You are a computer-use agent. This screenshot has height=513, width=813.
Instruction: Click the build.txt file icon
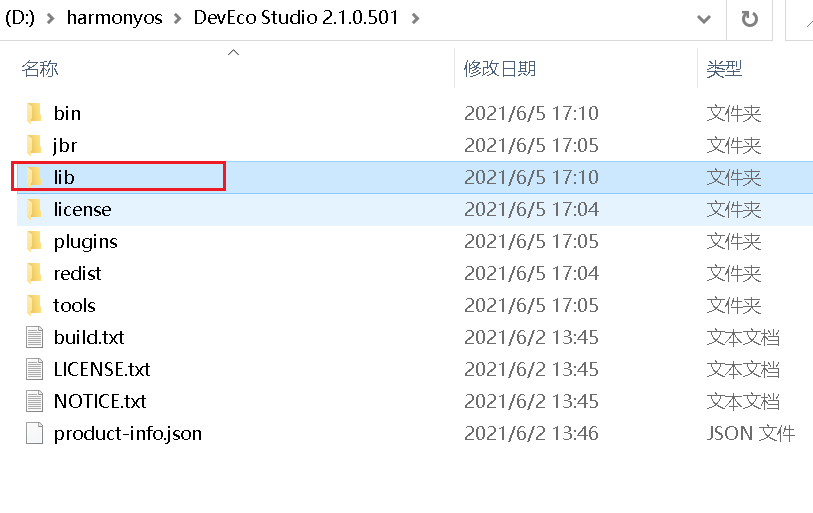tap(34, 337)
